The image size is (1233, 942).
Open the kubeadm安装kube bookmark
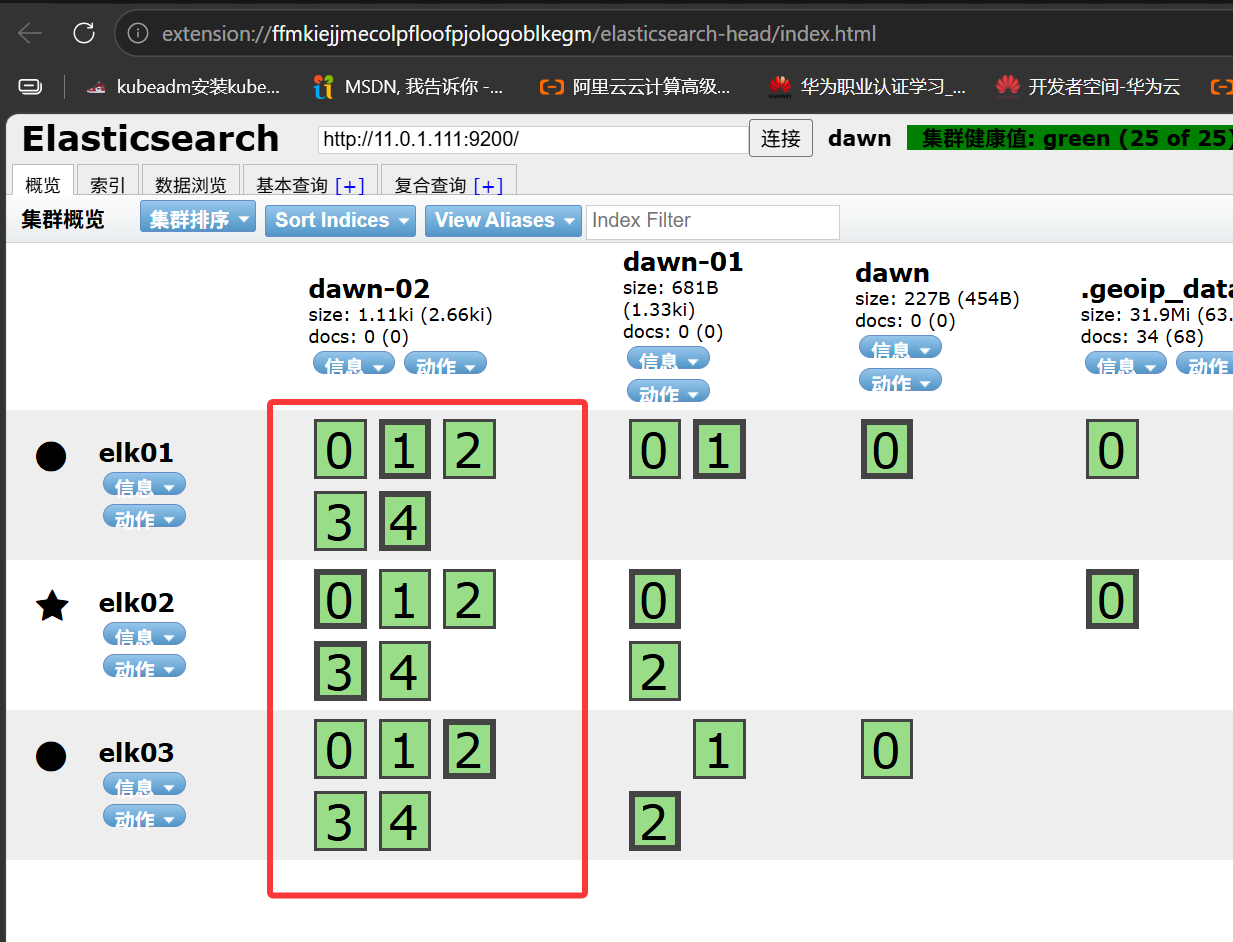click(x=183, y=87)
